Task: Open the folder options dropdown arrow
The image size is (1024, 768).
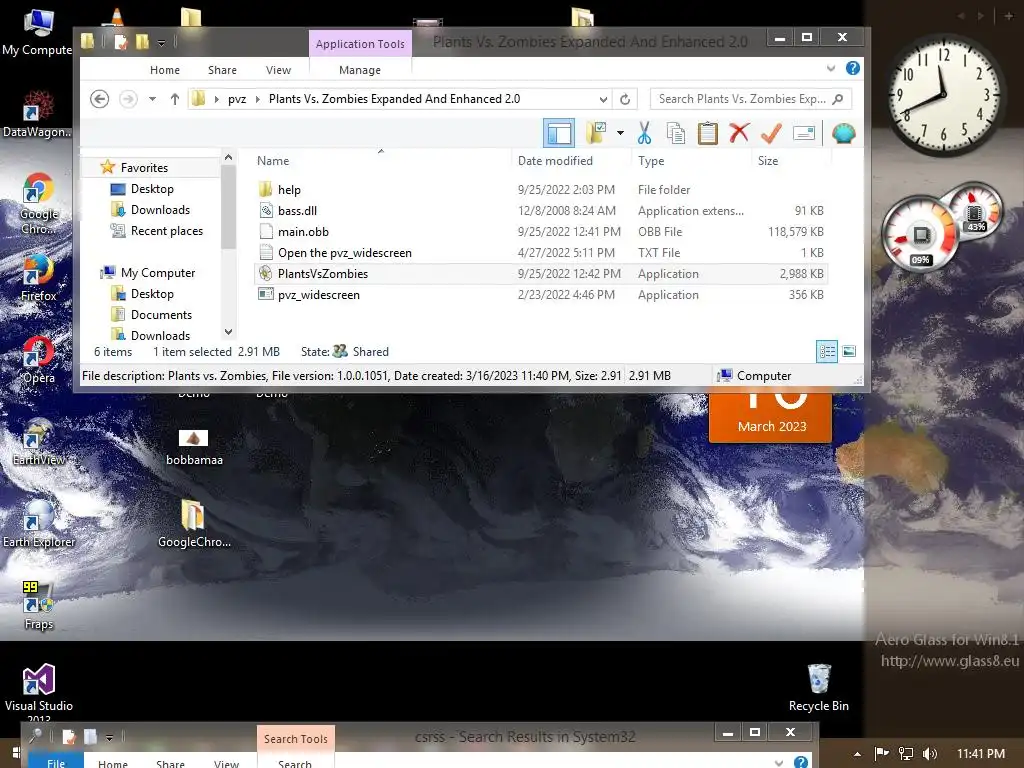Action: click(620, 133)
